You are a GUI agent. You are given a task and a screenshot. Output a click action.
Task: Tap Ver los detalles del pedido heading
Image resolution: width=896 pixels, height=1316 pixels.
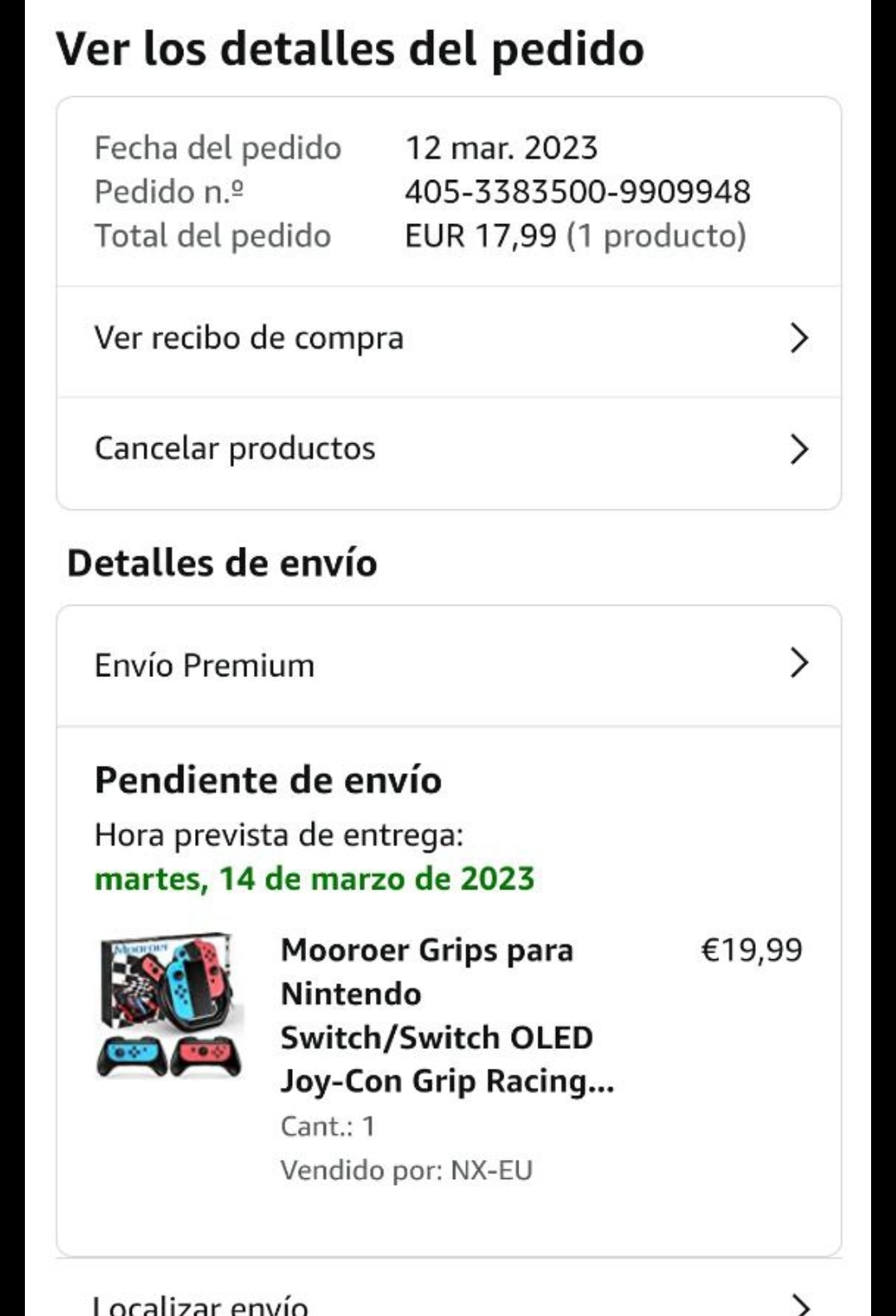point(350,48)
